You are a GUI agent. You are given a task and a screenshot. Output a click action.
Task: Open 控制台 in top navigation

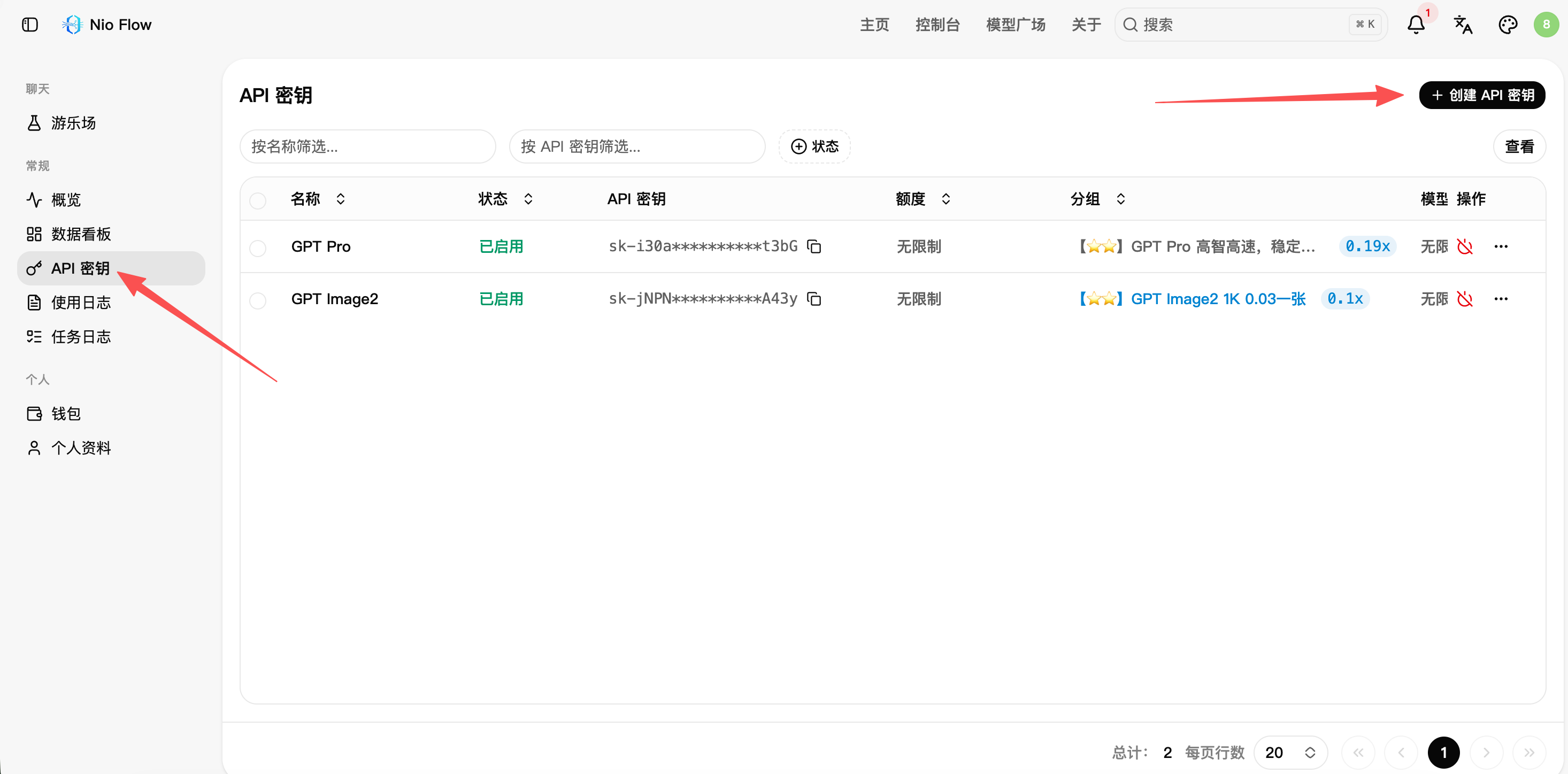937,25
